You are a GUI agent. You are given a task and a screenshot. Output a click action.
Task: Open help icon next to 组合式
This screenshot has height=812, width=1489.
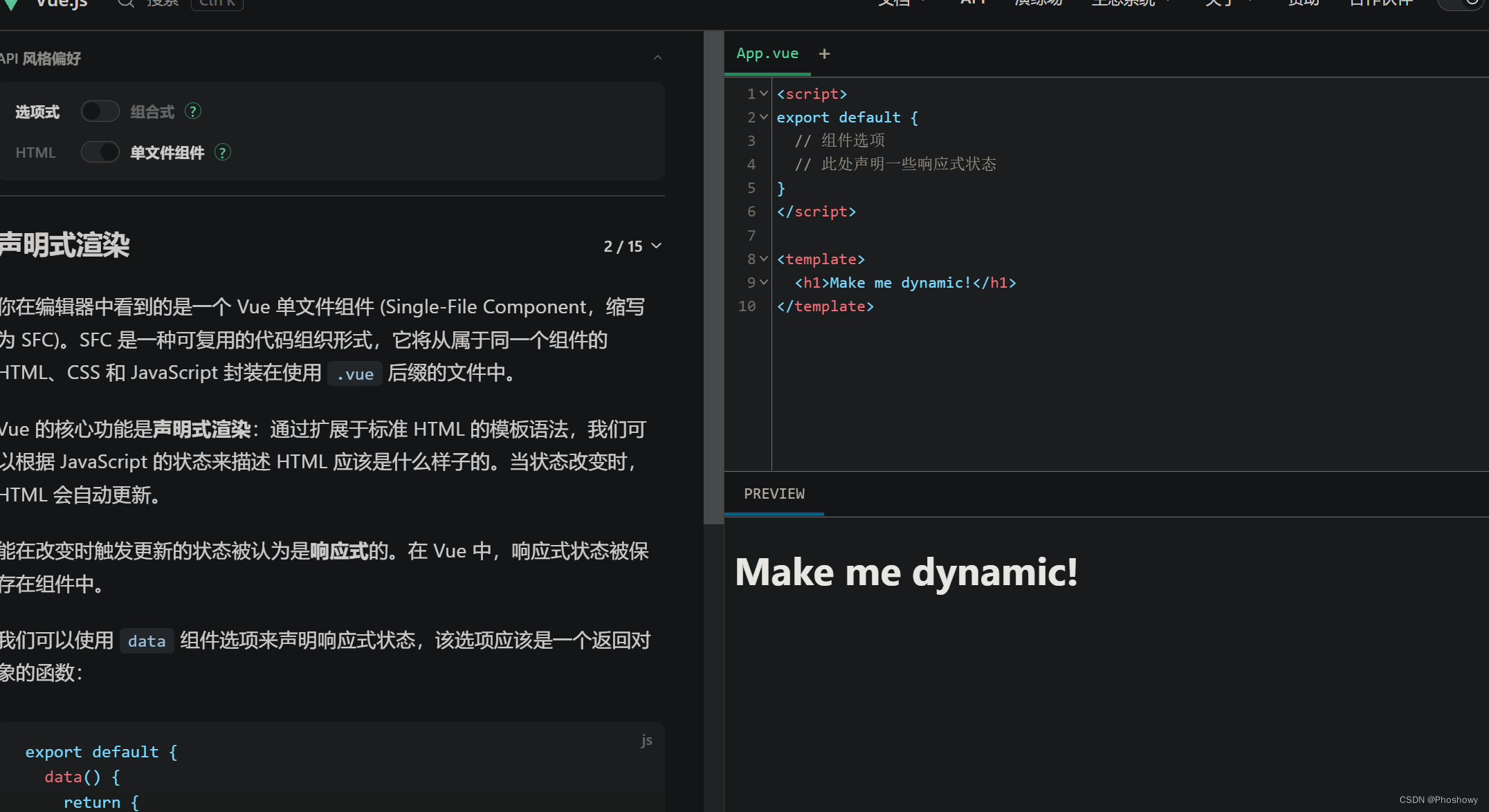point(193,111)
